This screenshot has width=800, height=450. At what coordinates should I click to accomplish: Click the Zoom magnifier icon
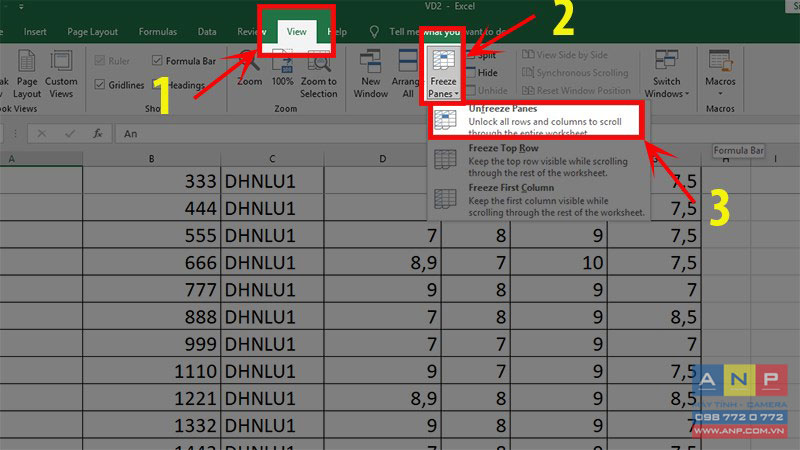pos(249,68)
